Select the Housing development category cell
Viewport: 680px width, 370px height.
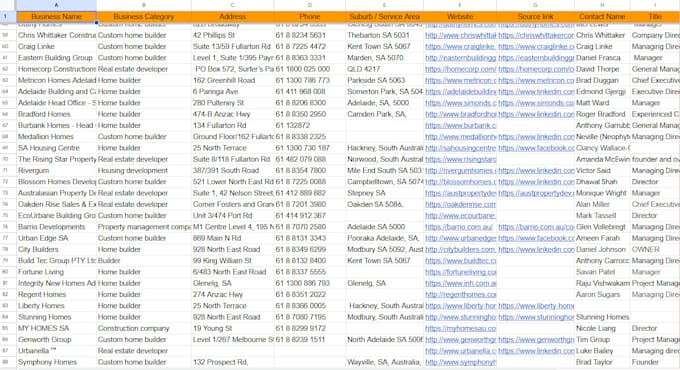tap(144, 170)
